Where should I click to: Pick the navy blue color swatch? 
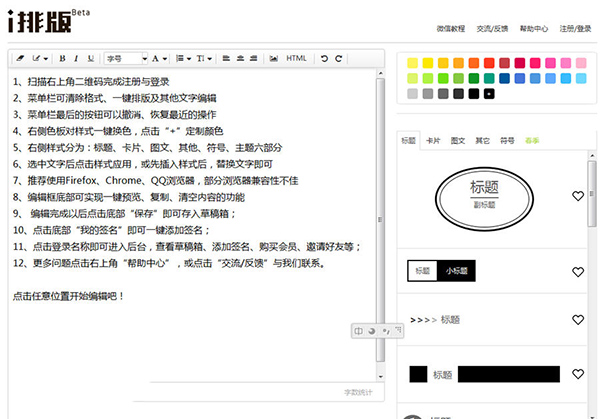tap(504, 78)
